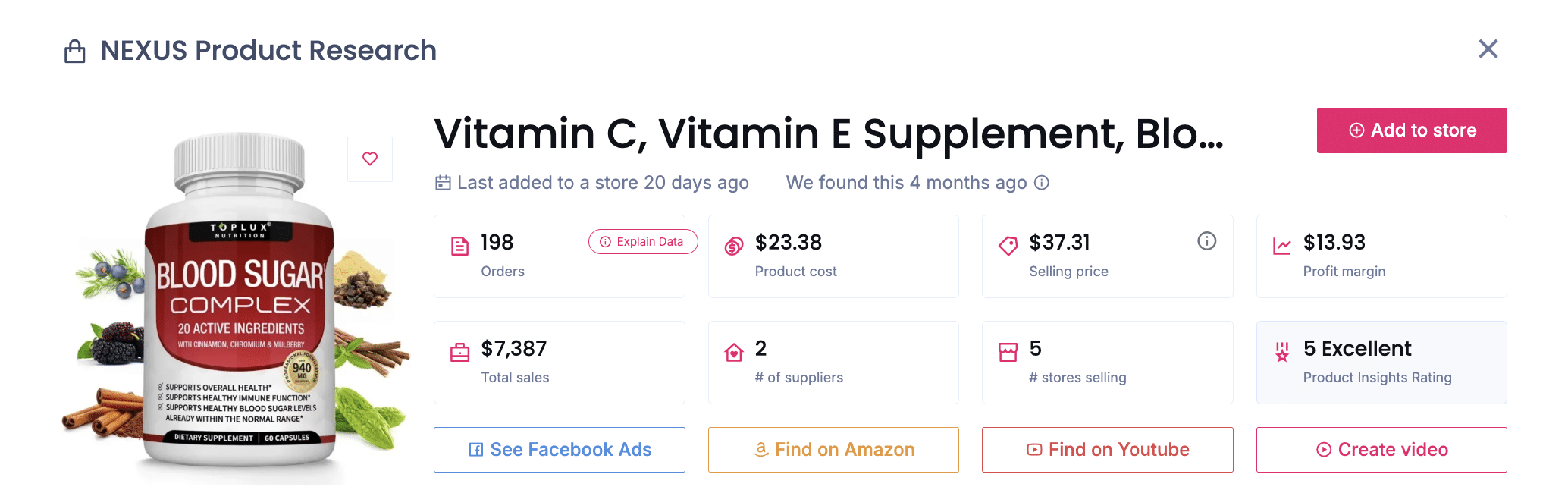Screen dimensions: 1568x490
Task: Click the Total sales briefcase icon
Action: coord(459,351)
